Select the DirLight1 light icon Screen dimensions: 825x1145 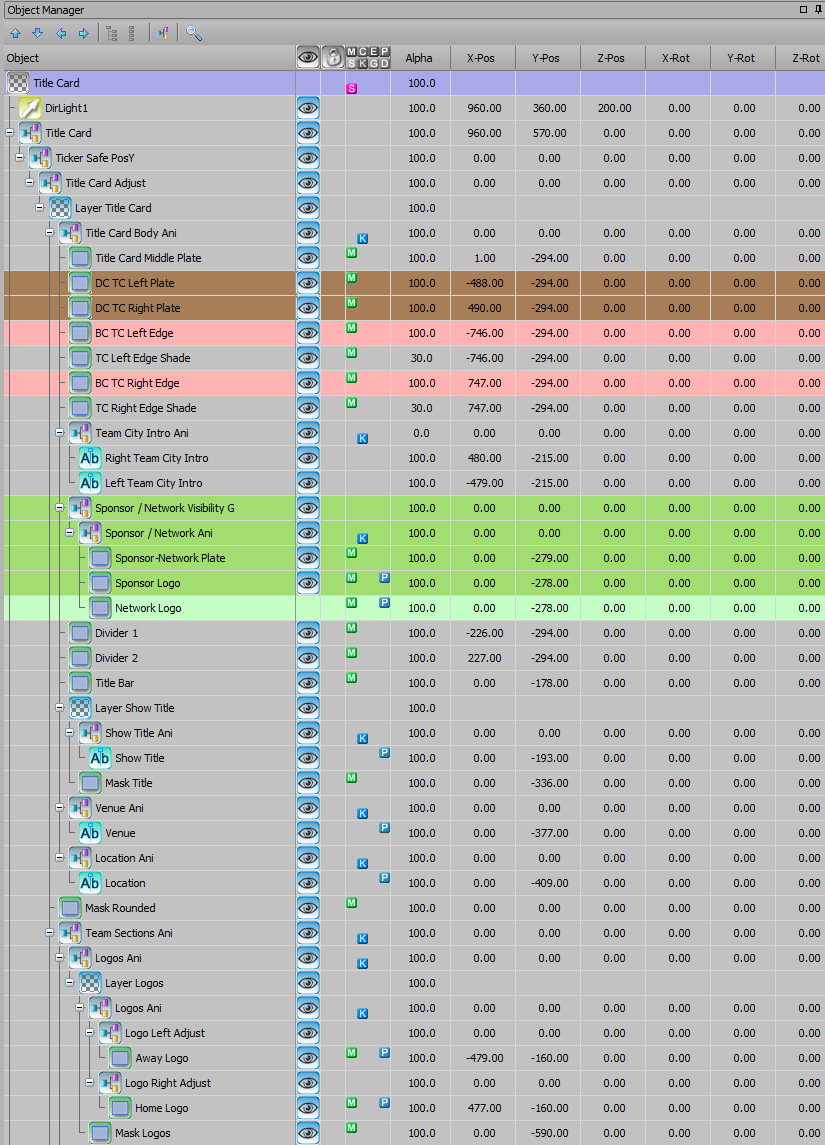(x=30, y=108)
